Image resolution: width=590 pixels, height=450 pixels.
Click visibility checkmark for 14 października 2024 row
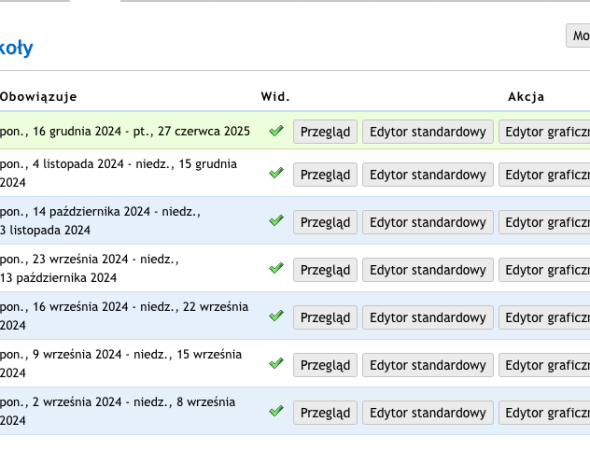point(276,220)
